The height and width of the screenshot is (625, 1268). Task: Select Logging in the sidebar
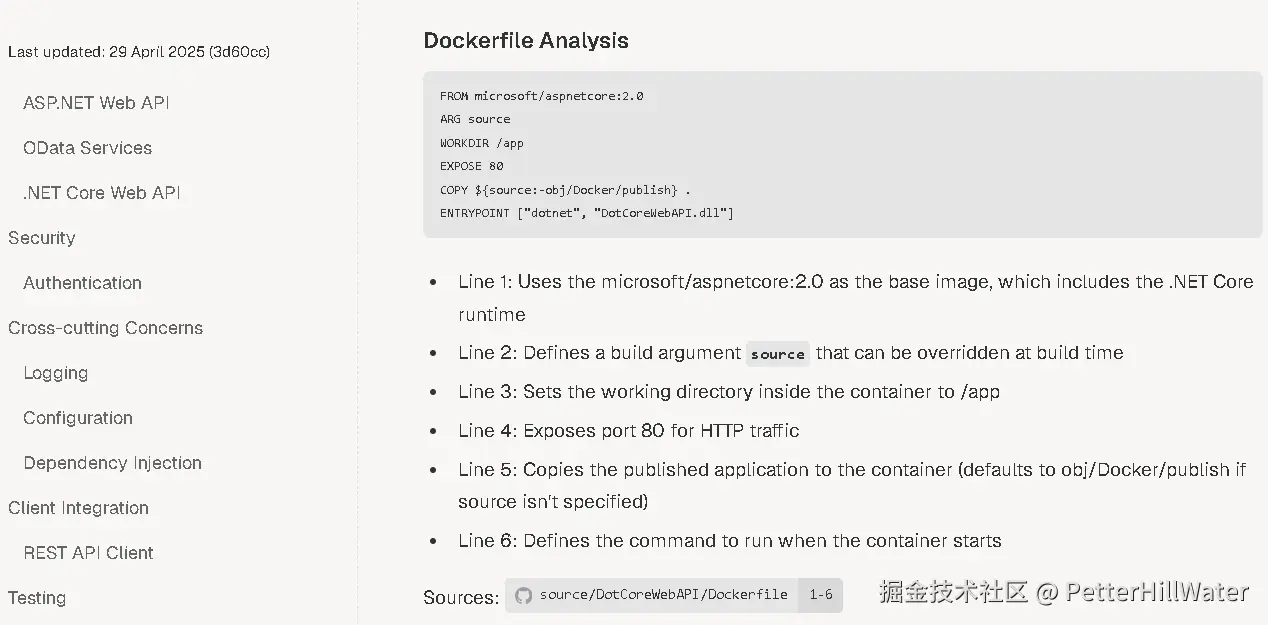pos(56,373)
